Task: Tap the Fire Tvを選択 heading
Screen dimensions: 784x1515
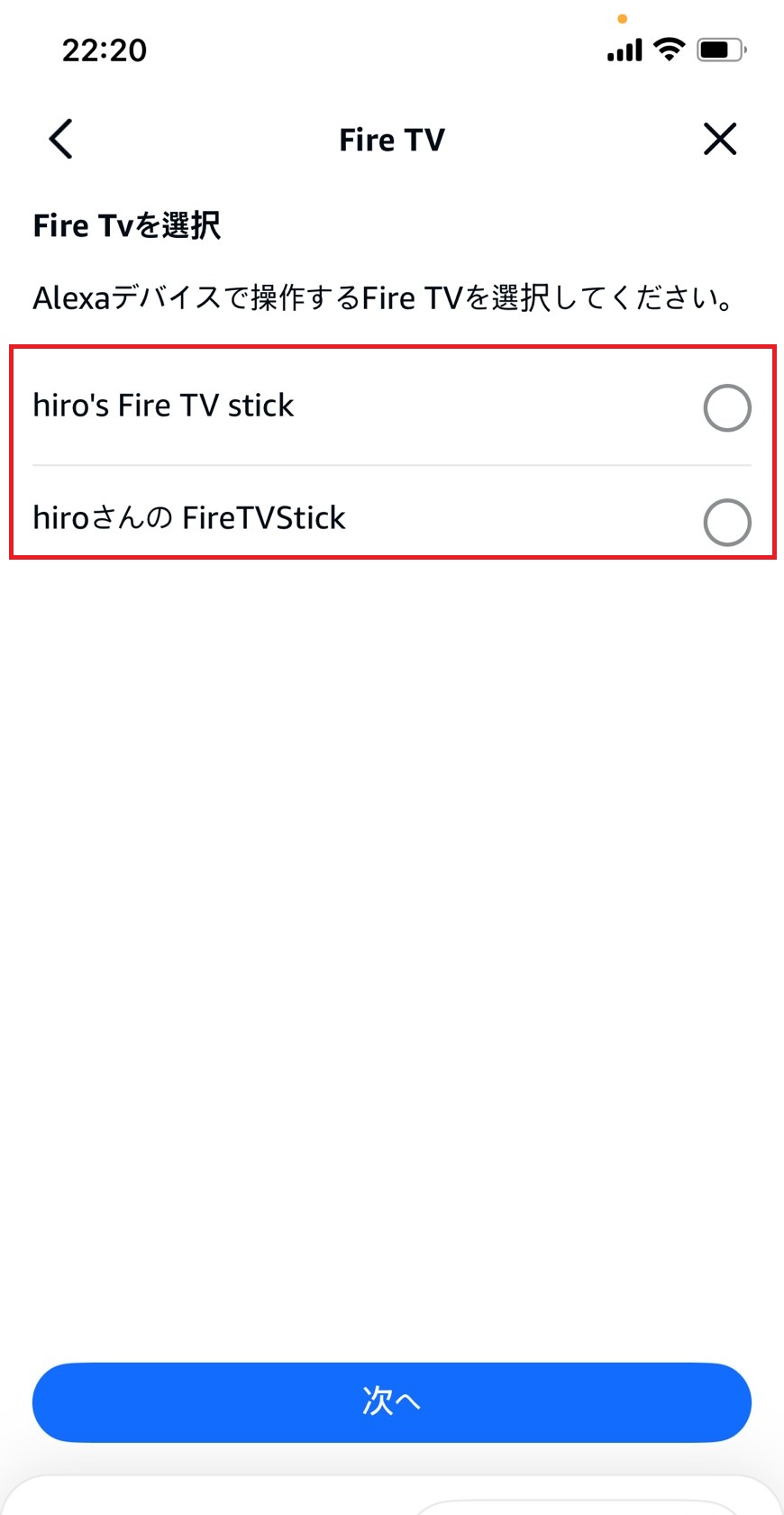Action: click(125, 225)
